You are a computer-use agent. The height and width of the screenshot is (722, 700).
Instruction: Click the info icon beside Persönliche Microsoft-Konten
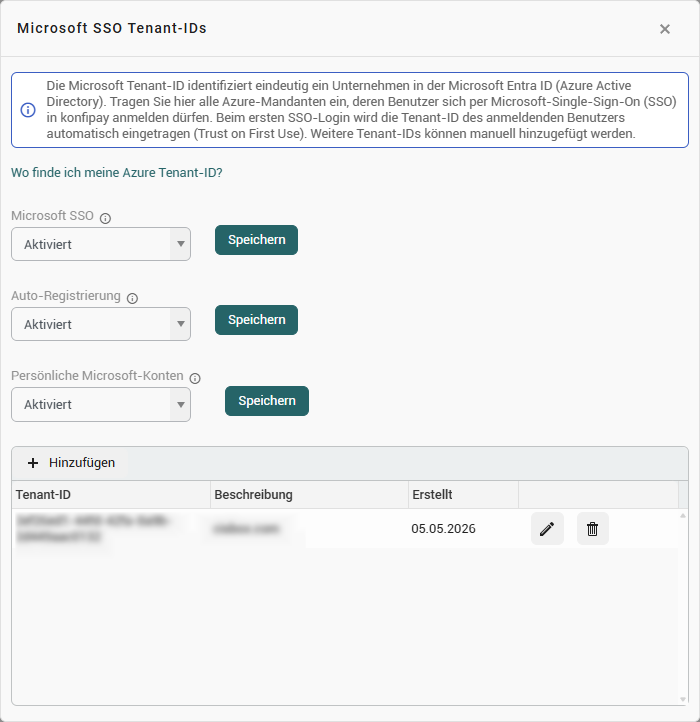tap(195, 378)
